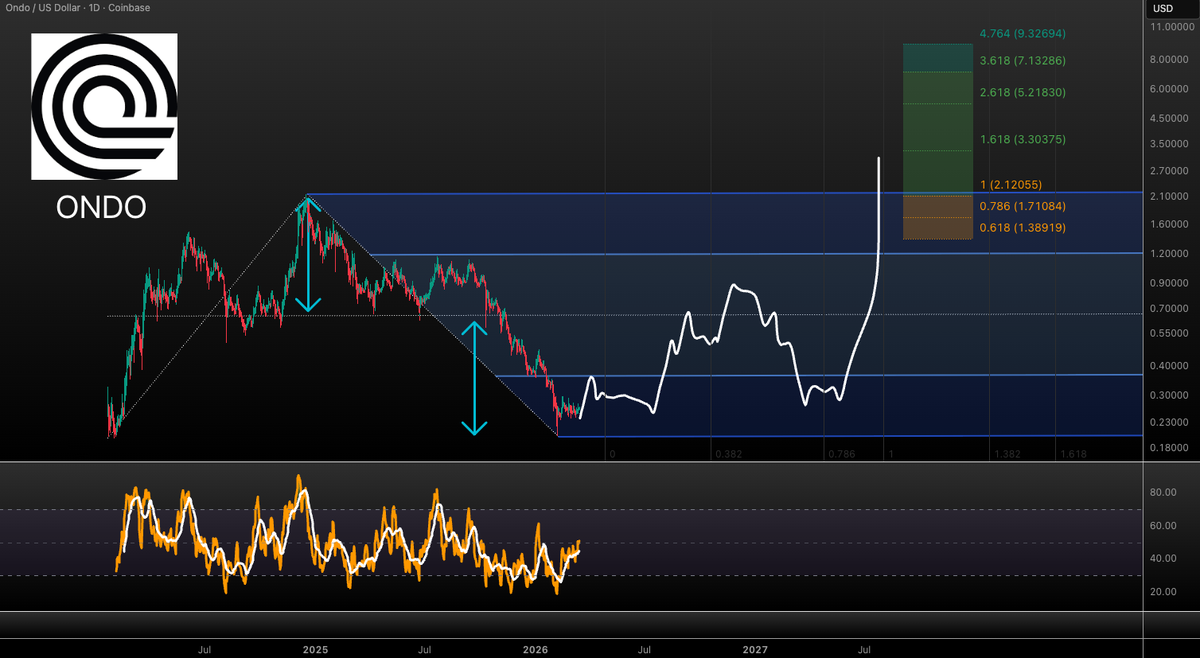Click the ONDO circular logo image
Screen dimensions: 1200x658
[104, 107]
